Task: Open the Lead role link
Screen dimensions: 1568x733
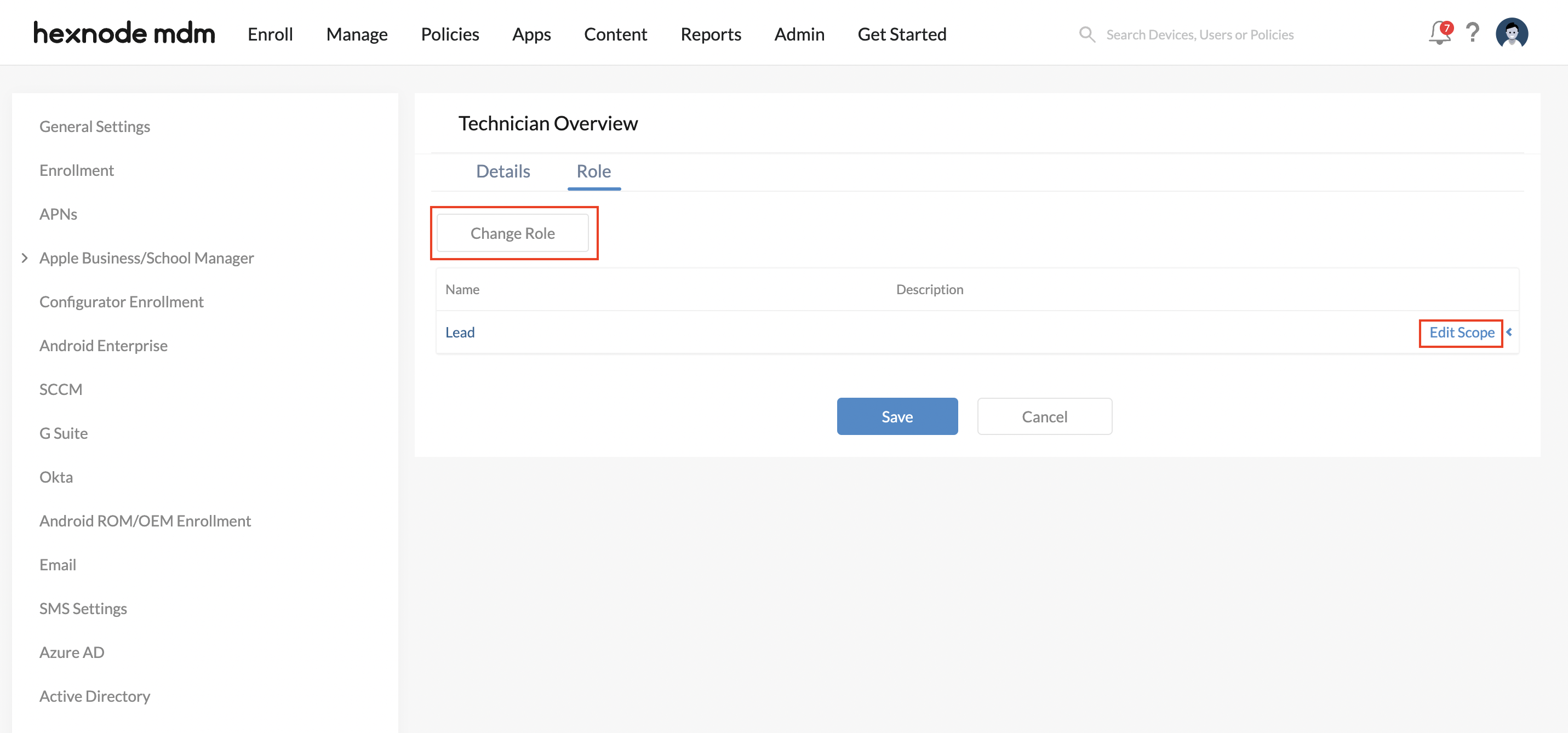Action: click(x=460, y=333)
